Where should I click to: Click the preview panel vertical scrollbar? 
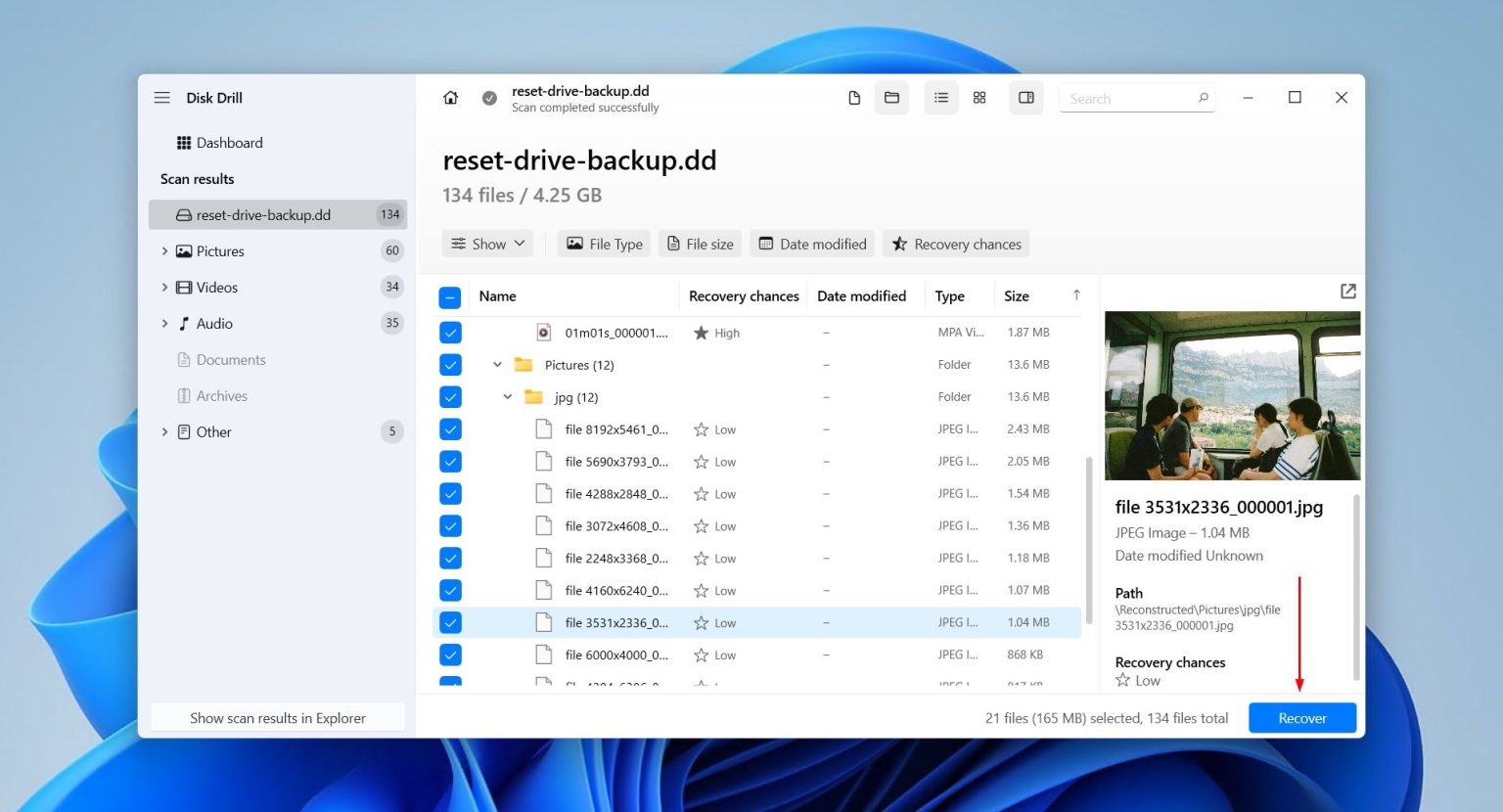pyautogui.click(x=1357, y=586)
